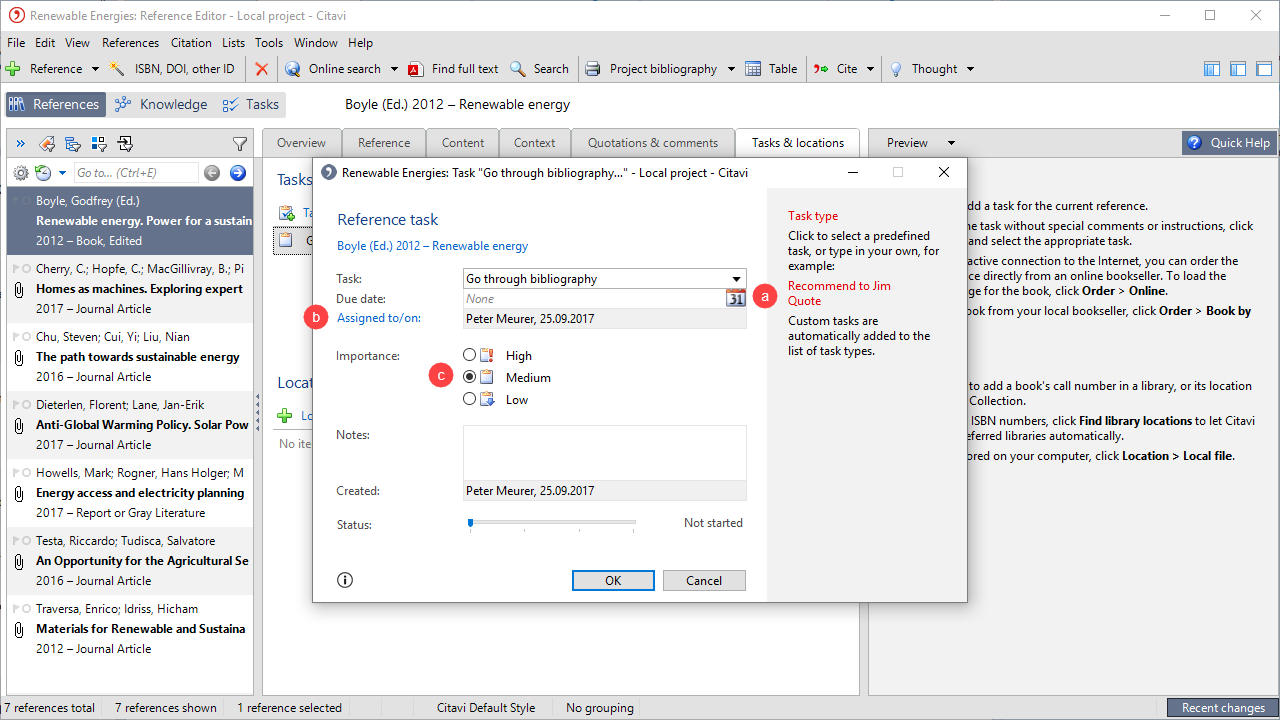Image resolution: width=1280 pixels, height=720 pixels.
Task: Switch to Tasks workspace
Action: click(251, 104)
